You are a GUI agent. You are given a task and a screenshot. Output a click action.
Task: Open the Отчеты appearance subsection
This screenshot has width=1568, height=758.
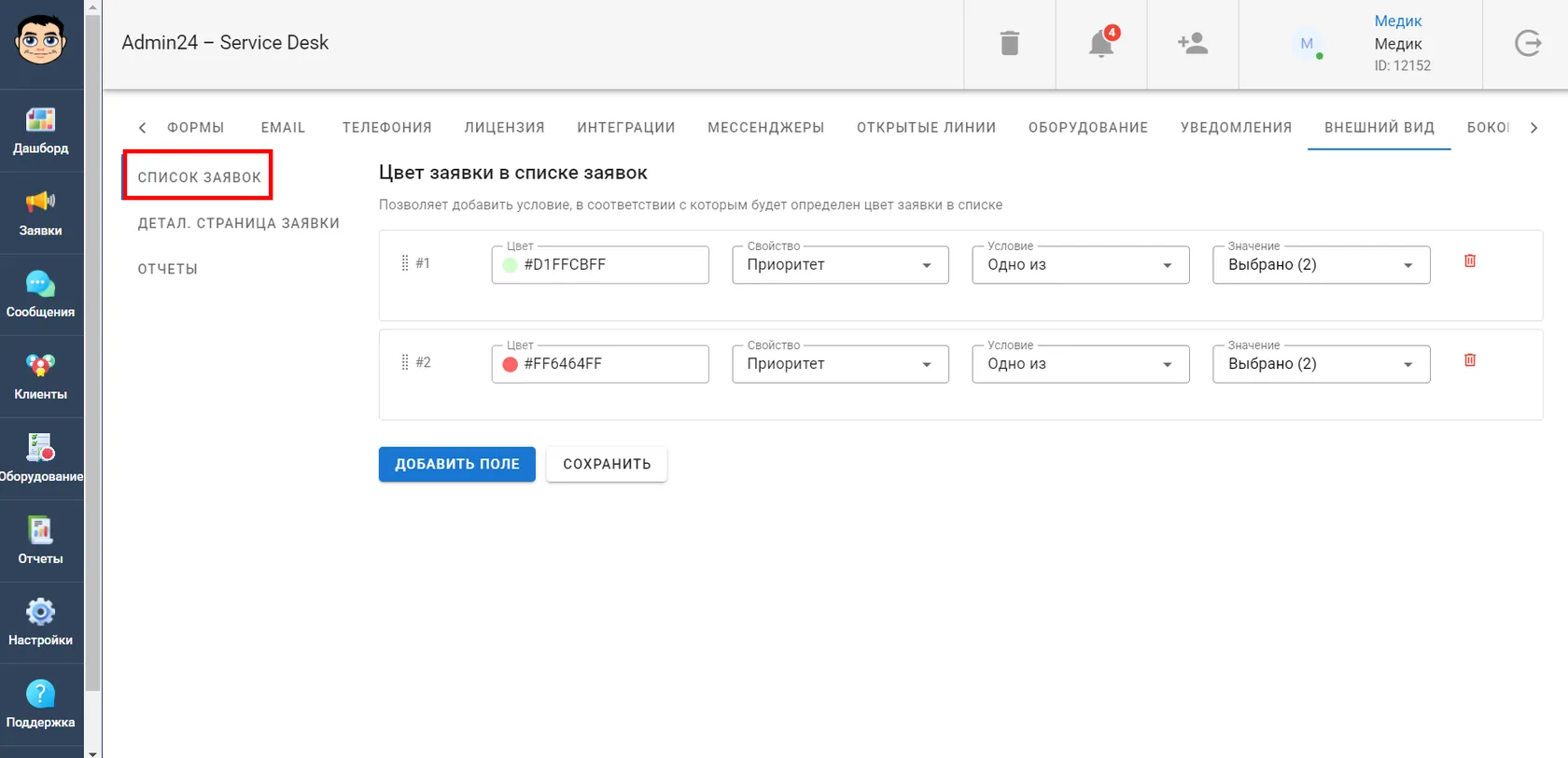[168, 269]
